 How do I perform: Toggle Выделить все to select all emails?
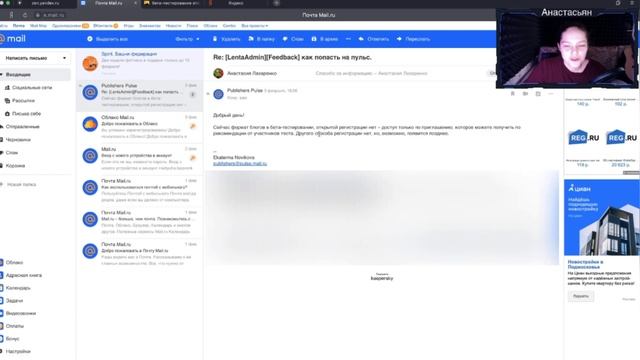107,39
